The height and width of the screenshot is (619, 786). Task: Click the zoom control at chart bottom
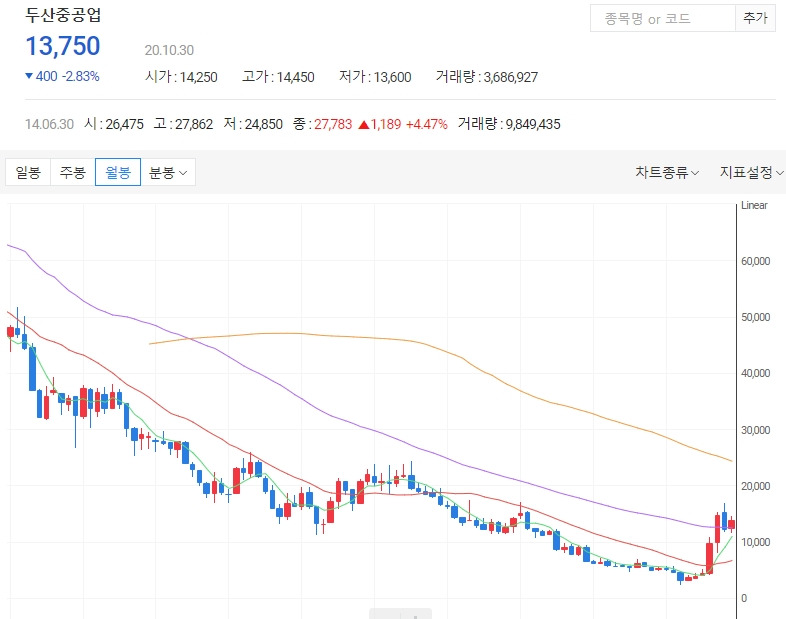coord(401,613)
